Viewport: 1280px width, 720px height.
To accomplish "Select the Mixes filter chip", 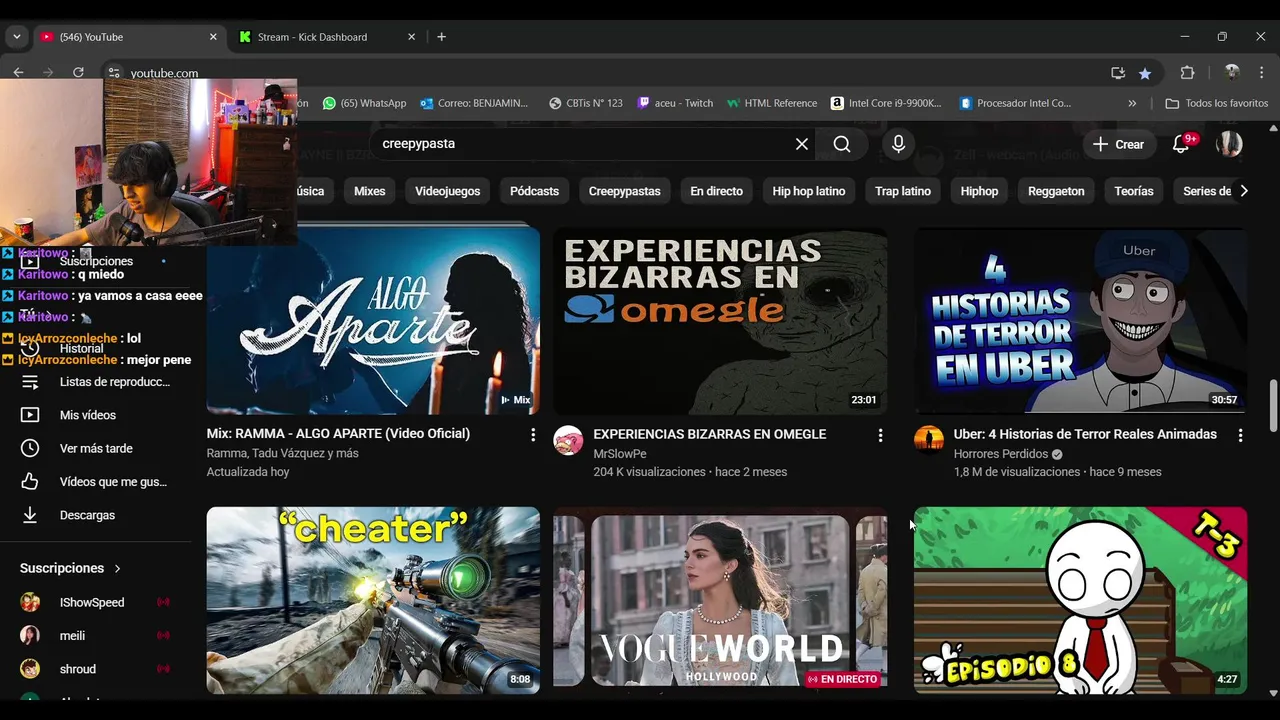I will (x=369, y=191).
